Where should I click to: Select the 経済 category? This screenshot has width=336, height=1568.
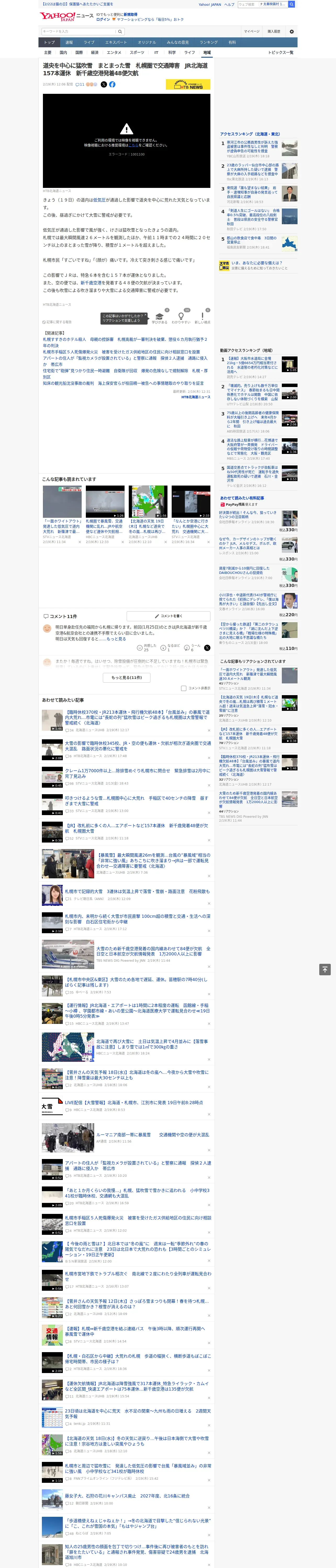94,53
